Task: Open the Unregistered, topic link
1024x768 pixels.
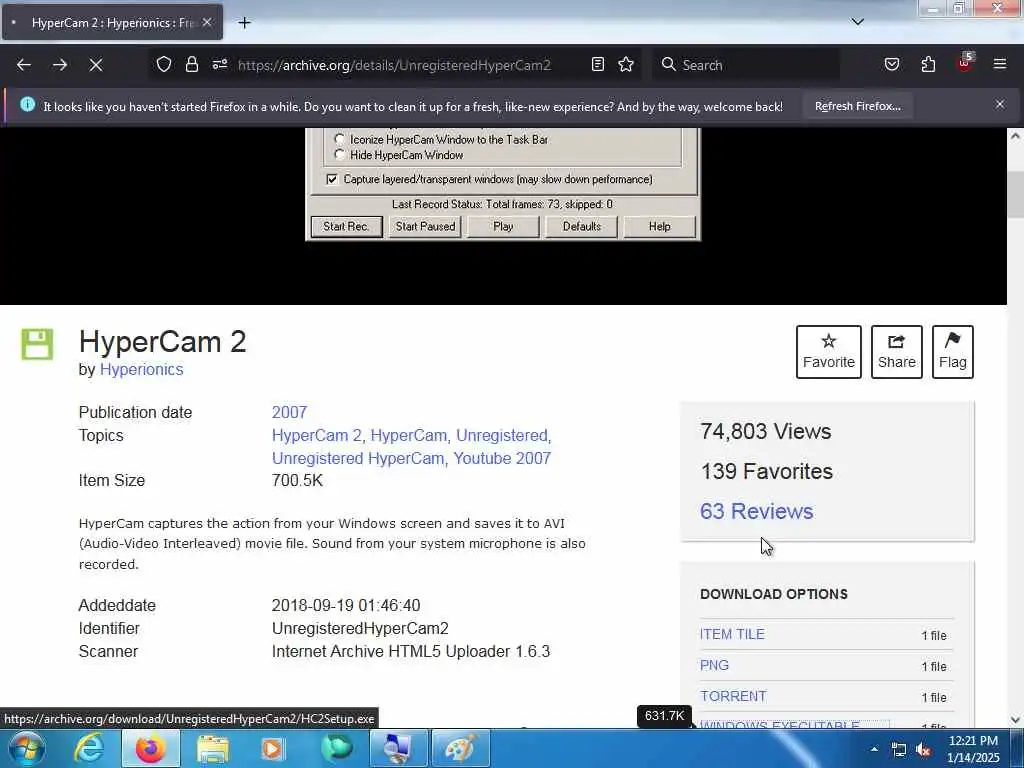Action: tap(504, 436)
